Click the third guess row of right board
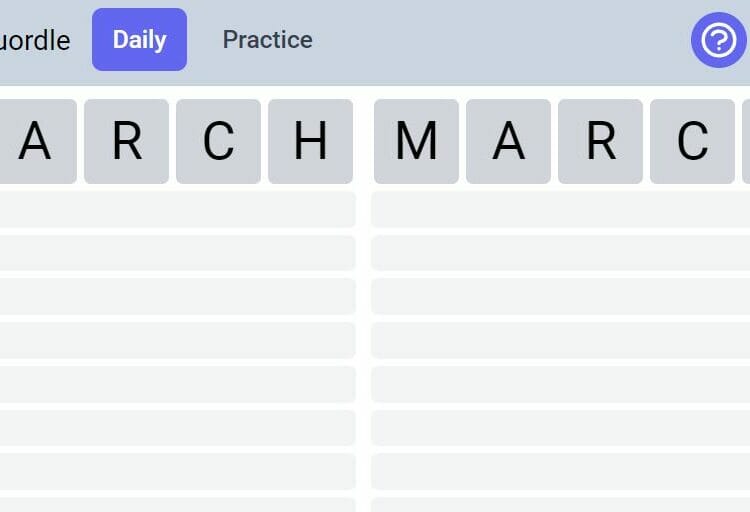 (x=561, y=253)
